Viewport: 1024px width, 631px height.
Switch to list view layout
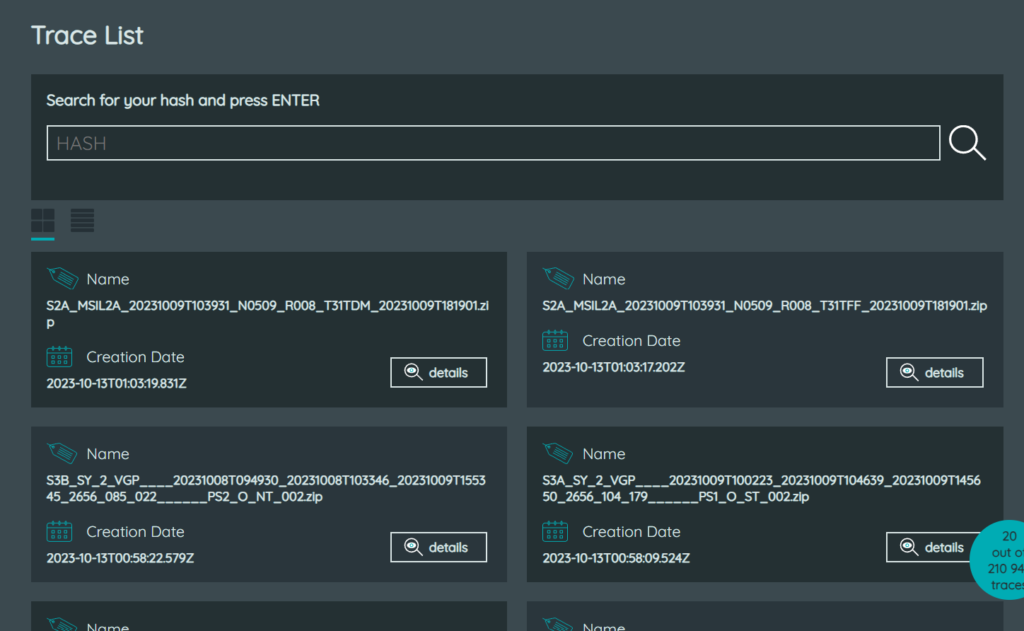[82, 221]
